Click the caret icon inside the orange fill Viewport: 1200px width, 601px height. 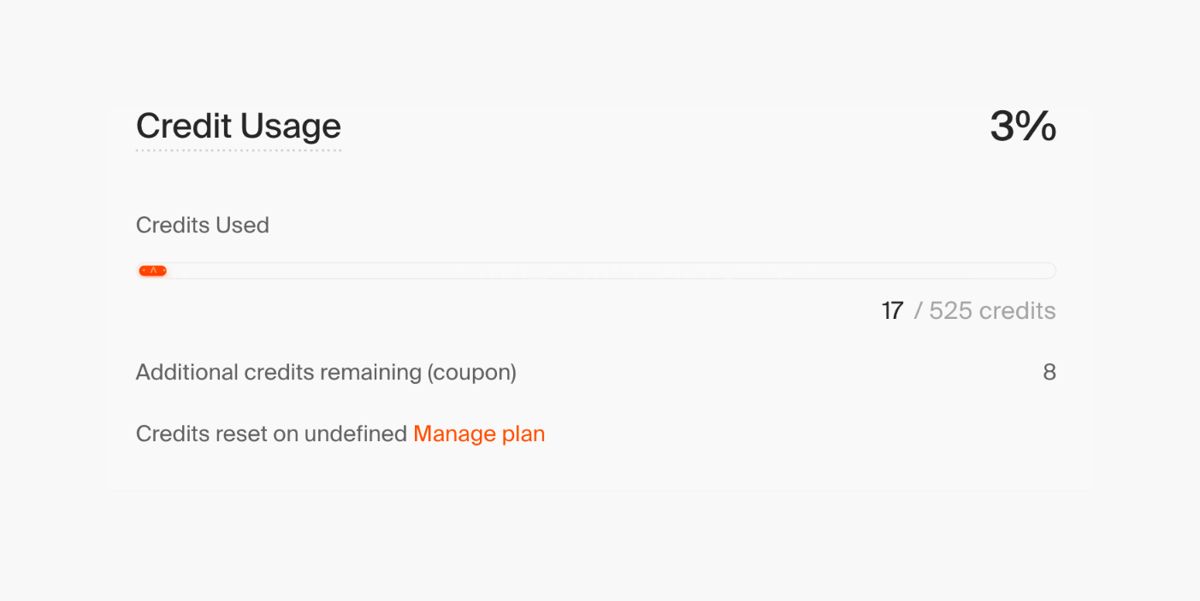tap(153, 271)
